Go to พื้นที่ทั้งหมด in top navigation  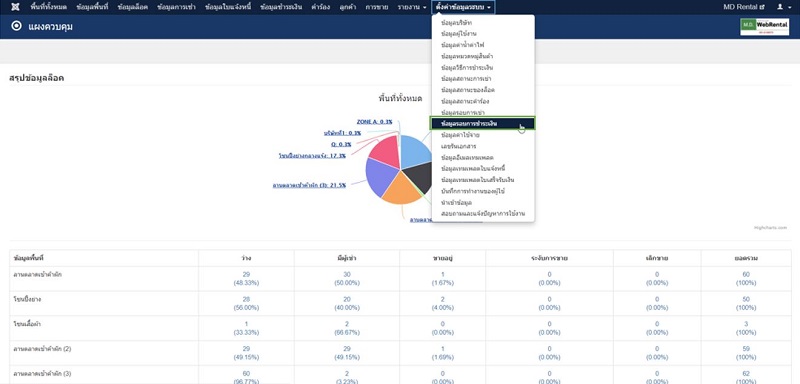pyautogui.click(x=48, y=7)
